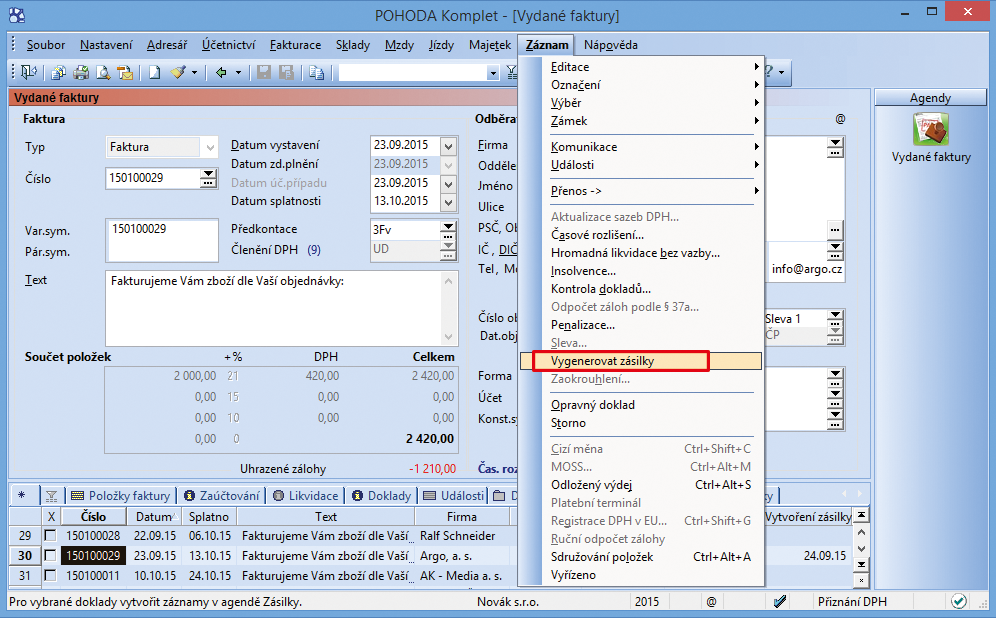
Task: Expand the brush icon dropdown arrow
Action: (194, 72)
